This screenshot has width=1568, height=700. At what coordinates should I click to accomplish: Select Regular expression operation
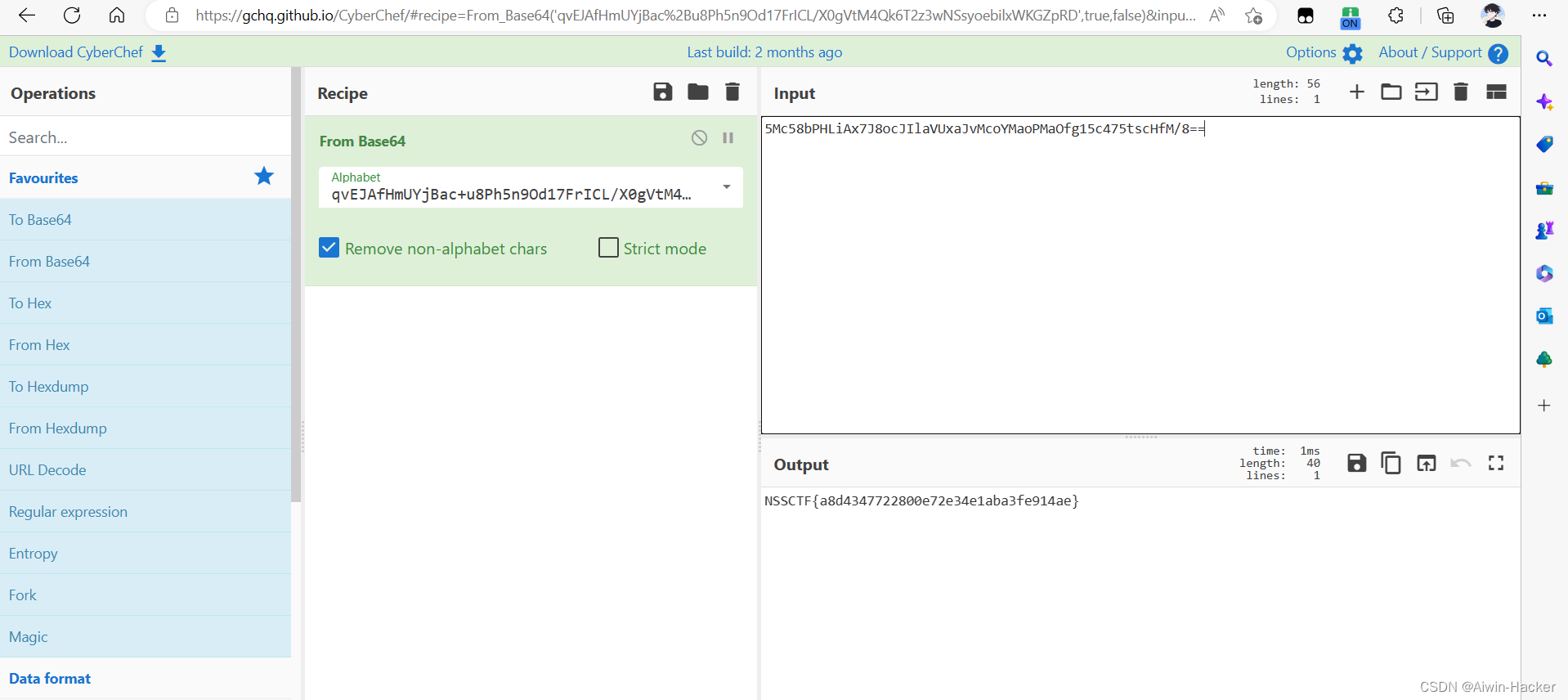(146, 511)
